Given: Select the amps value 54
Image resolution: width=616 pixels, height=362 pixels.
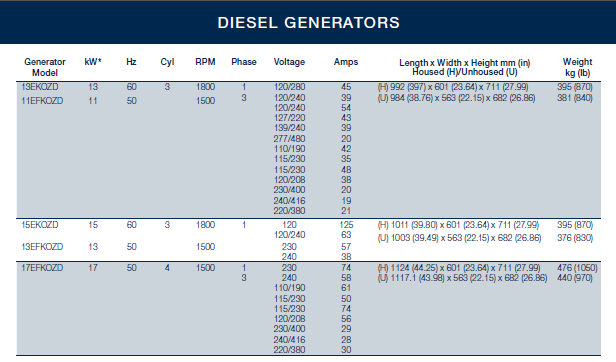Looking at the screenshot, I should point(346,108).
